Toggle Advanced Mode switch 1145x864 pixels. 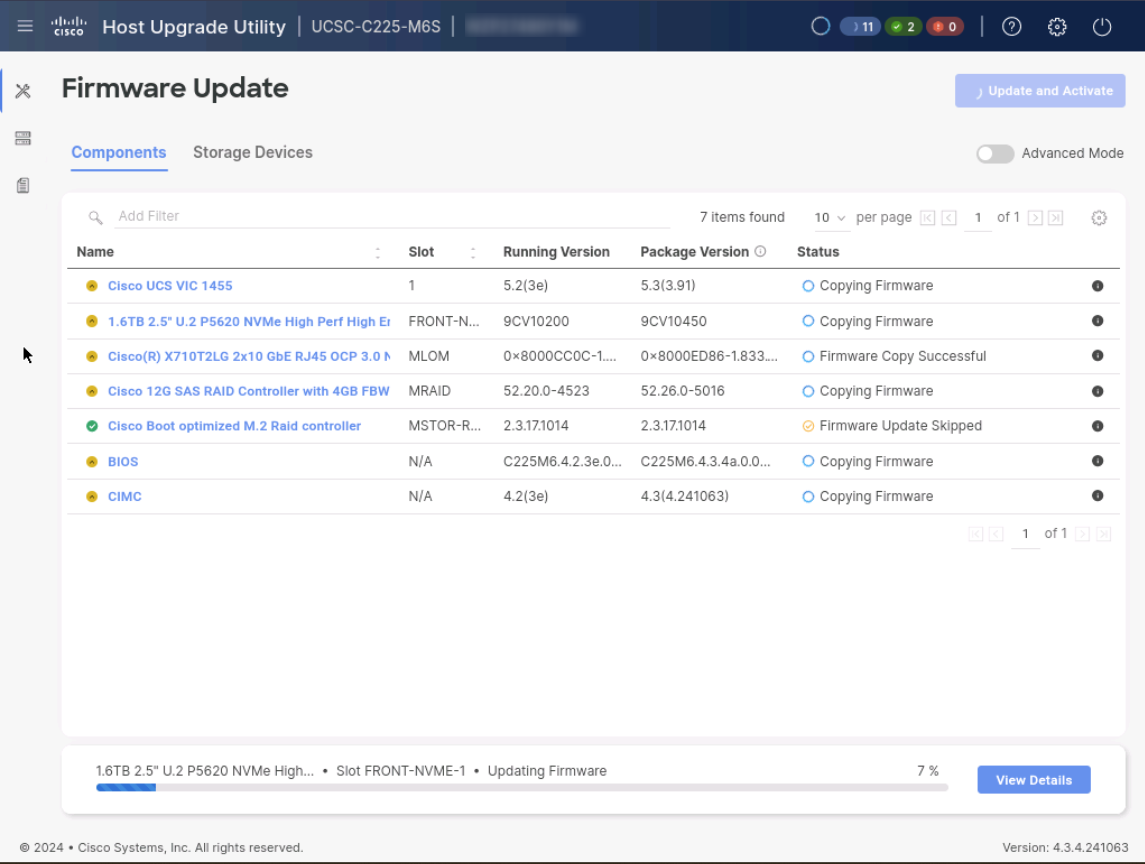(995, 153)
